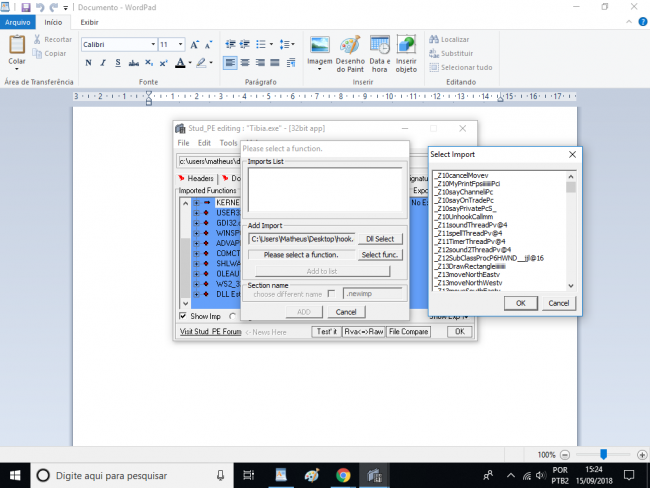
Task: Open Stud_PE Edit menu
Action: [x=204, y=143]
